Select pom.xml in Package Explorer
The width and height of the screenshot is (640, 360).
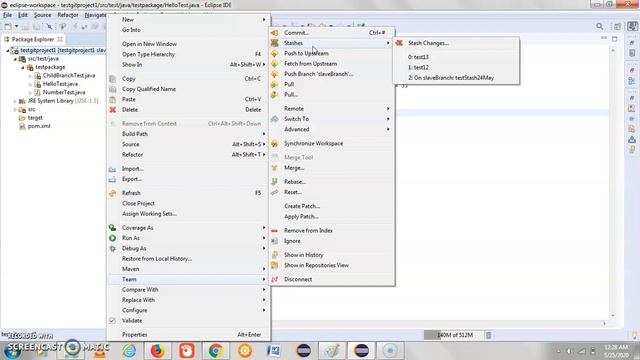click(x=39, y=126)
